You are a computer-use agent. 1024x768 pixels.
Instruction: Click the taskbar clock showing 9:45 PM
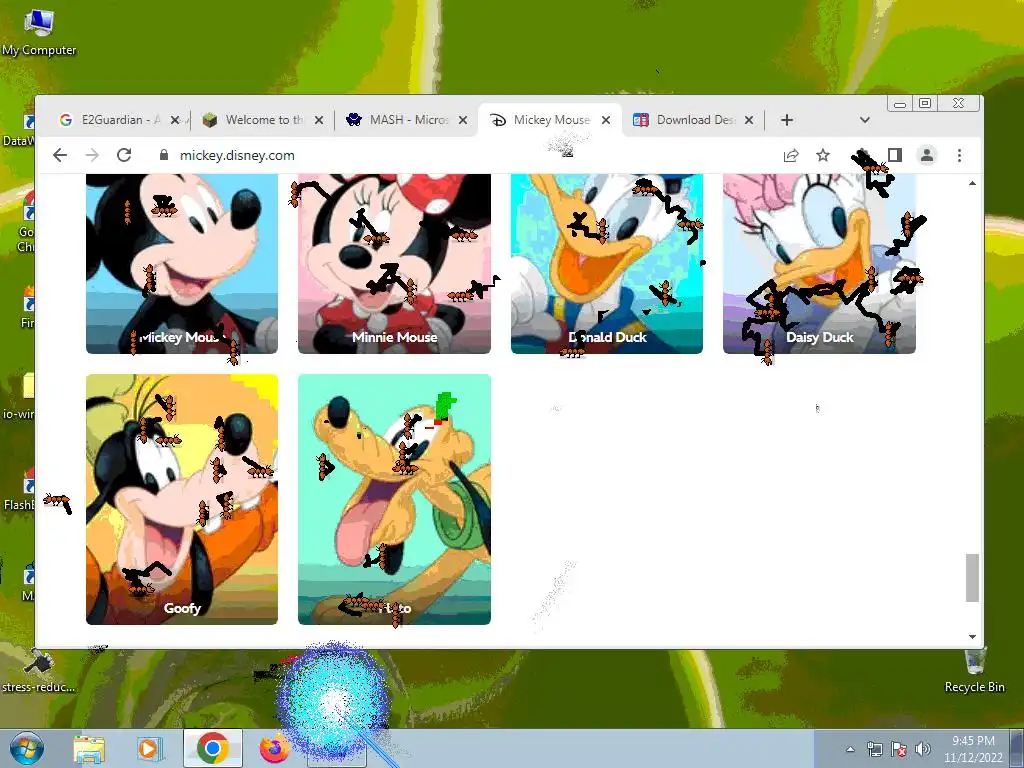973,749
